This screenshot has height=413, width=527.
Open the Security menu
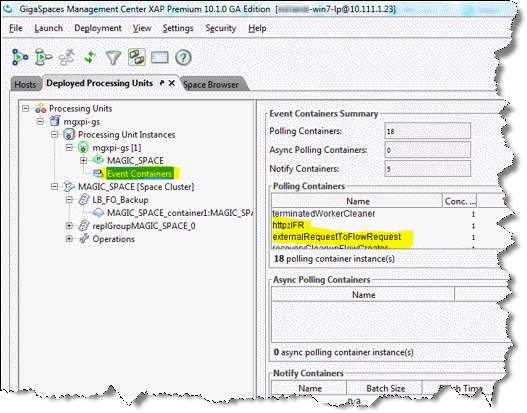click(220, 28)
